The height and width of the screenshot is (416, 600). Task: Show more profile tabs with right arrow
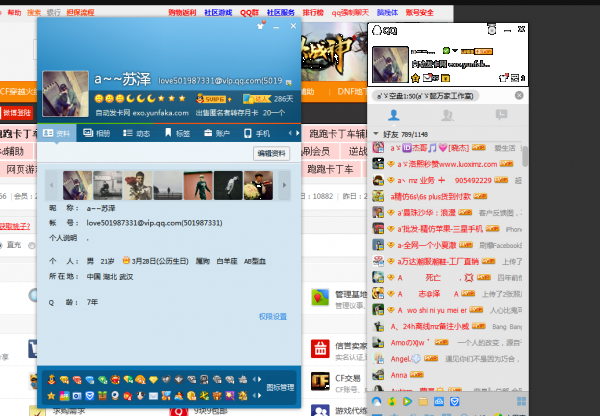click(297, 133)
